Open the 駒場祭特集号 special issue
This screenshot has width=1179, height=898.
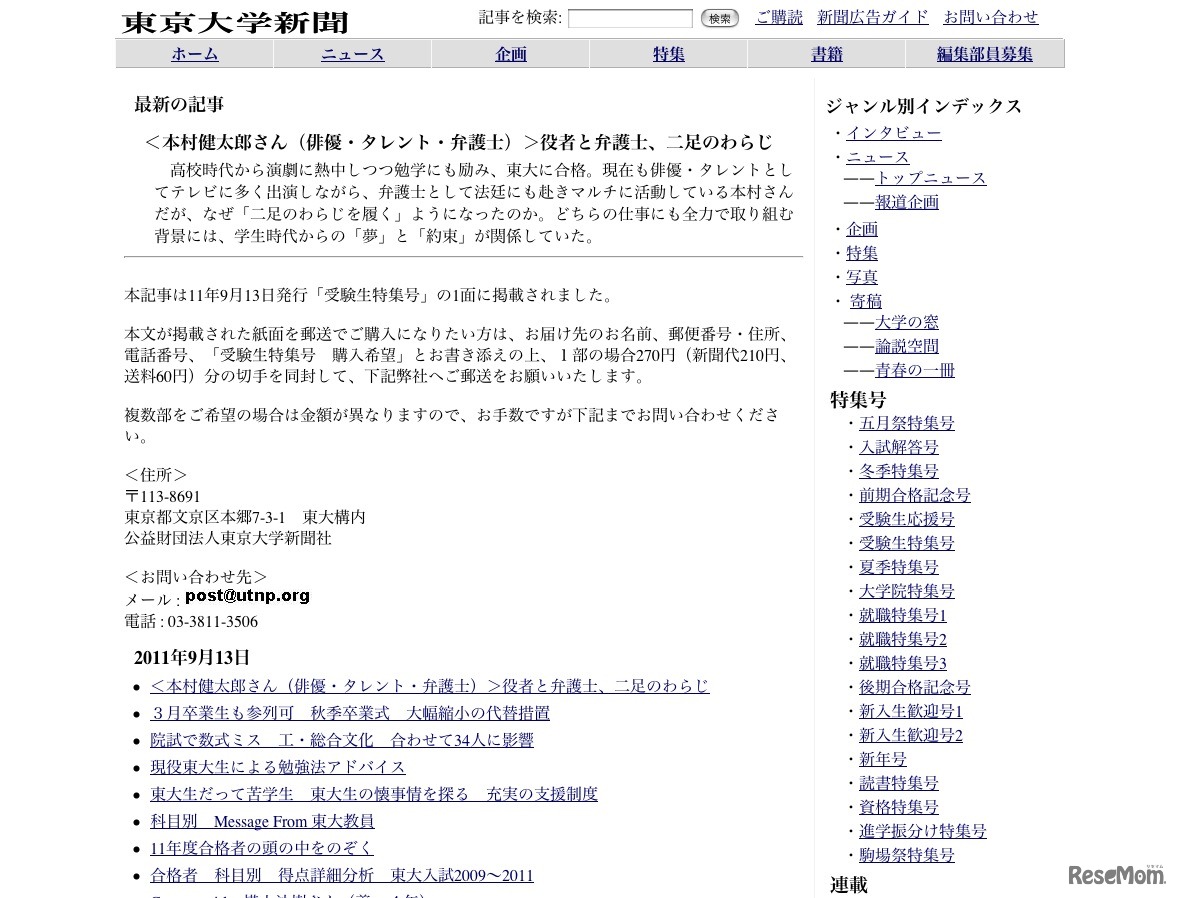point(906,855)
